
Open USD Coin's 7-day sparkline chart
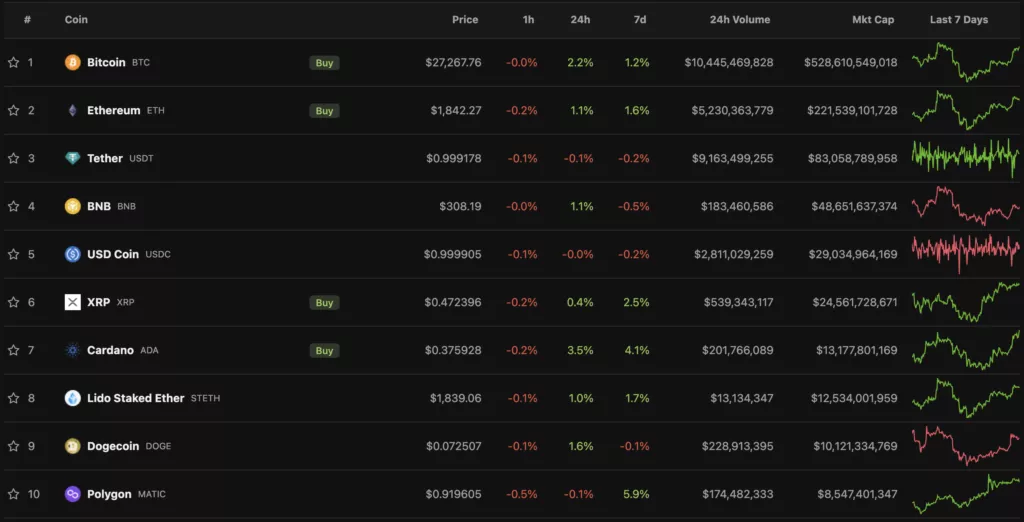(x=966, y=254)
